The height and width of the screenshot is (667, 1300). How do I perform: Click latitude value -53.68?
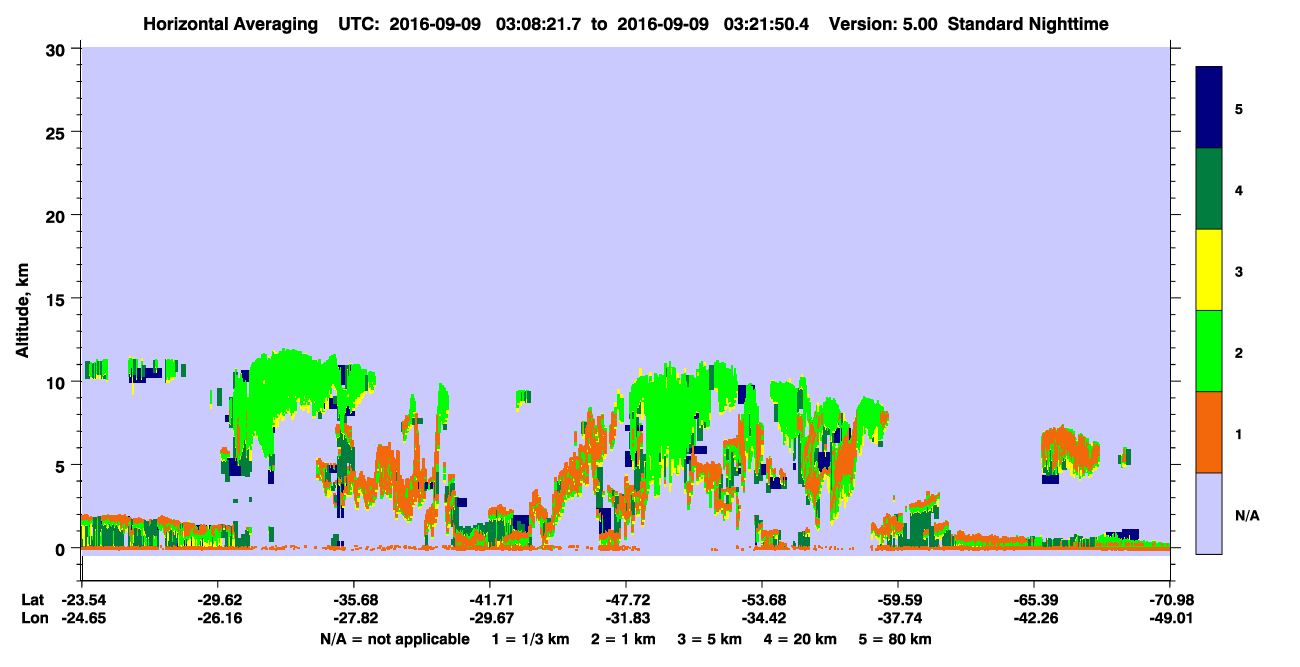click(762, 600)
